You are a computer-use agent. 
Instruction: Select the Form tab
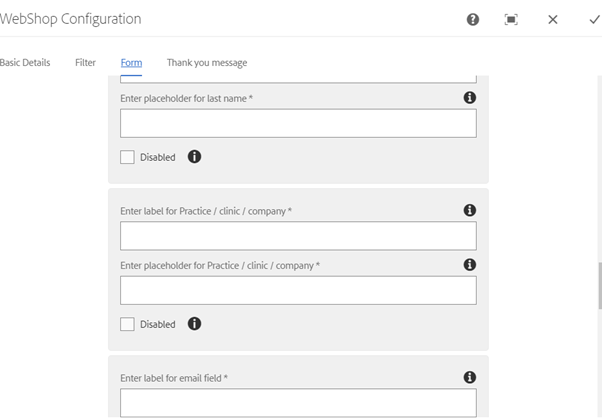coord(131,63)
